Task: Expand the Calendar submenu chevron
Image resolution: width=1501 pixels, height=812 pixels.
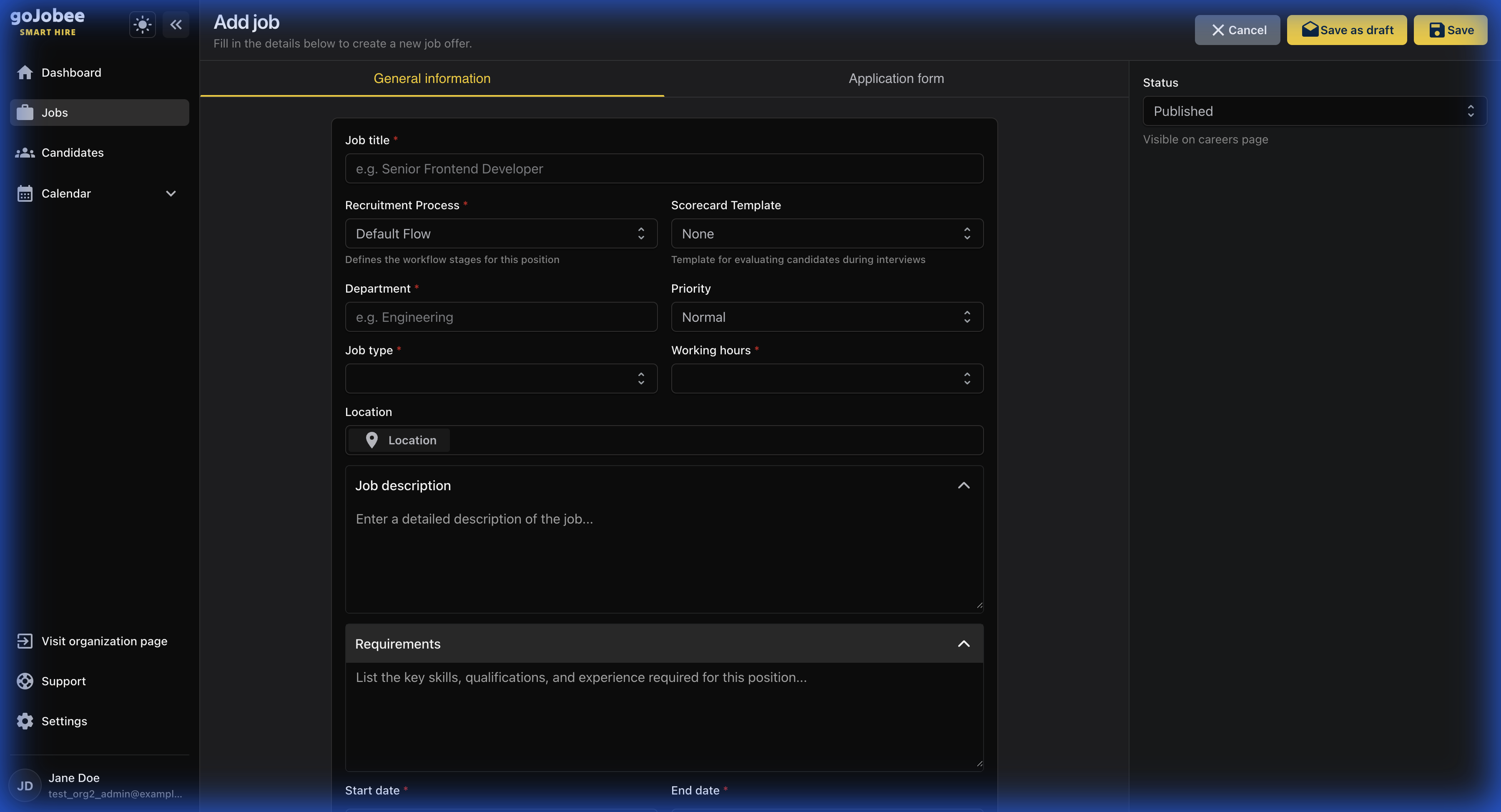Action: [x=171, y=193]
